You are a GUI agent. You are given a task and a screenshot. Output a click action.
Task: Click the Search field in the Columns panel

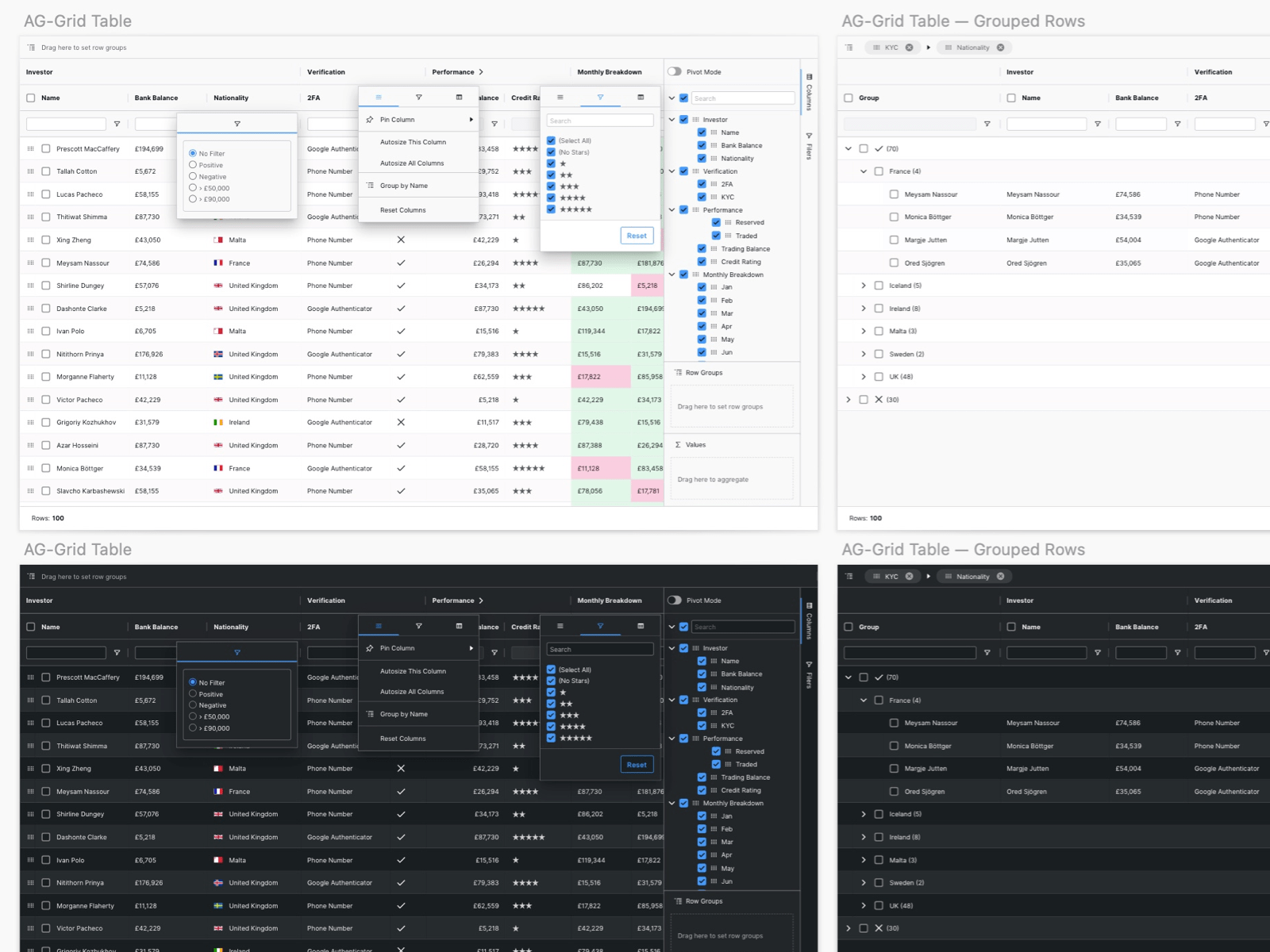click(x=741, y=98)
